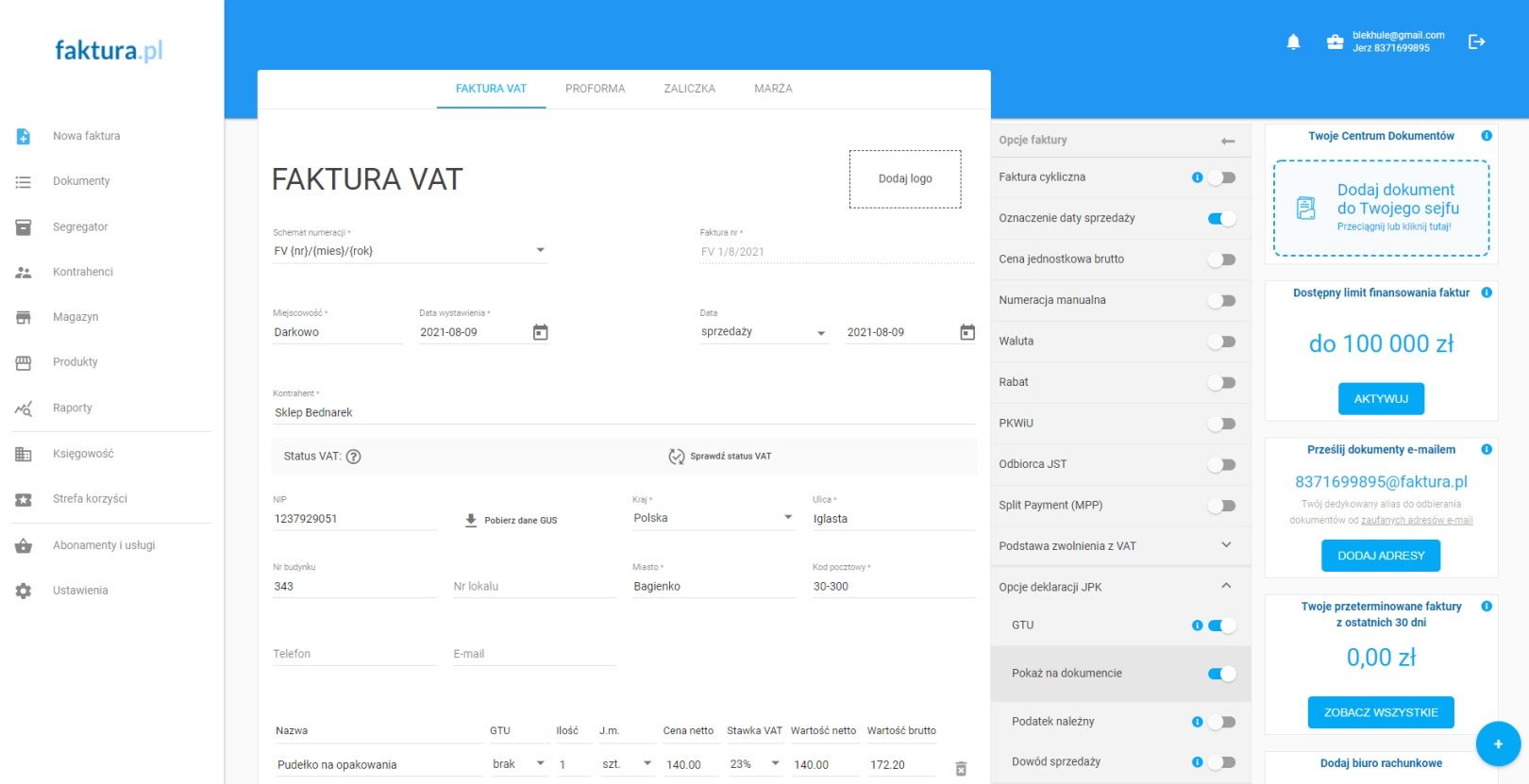Show info for Dowód sprzedaży

coord(1197,762)
